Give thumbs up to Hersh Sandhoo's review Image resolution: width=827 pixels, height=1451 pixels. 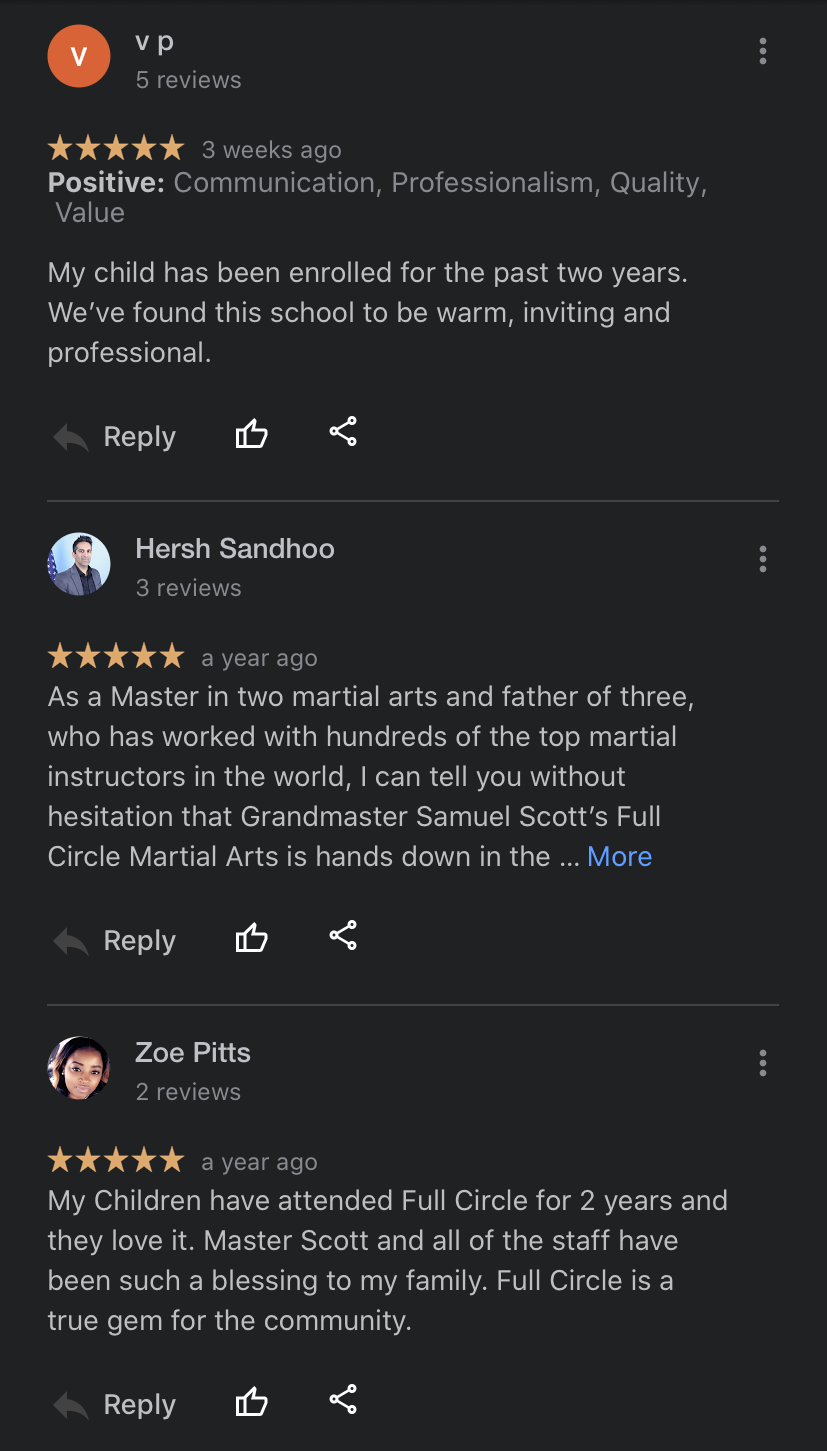[x=252, y=938]
